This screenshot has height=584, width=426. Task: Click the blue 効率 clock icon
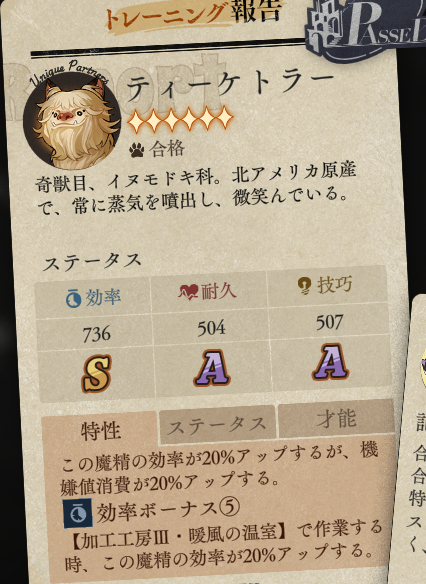tap(73, 299)
